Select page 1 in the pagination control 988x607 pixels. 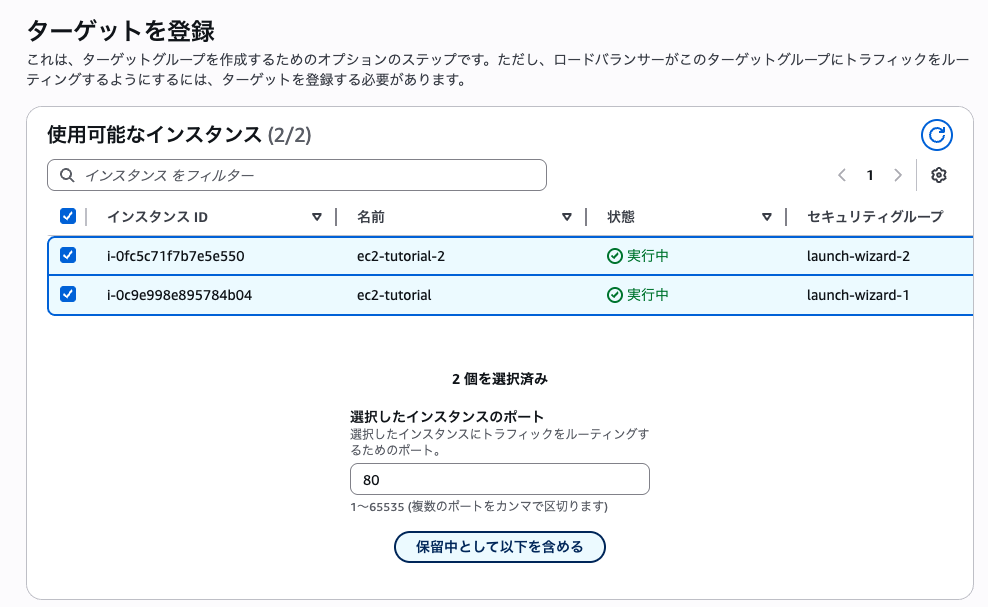pyautogui.click(x=870, y=174)
